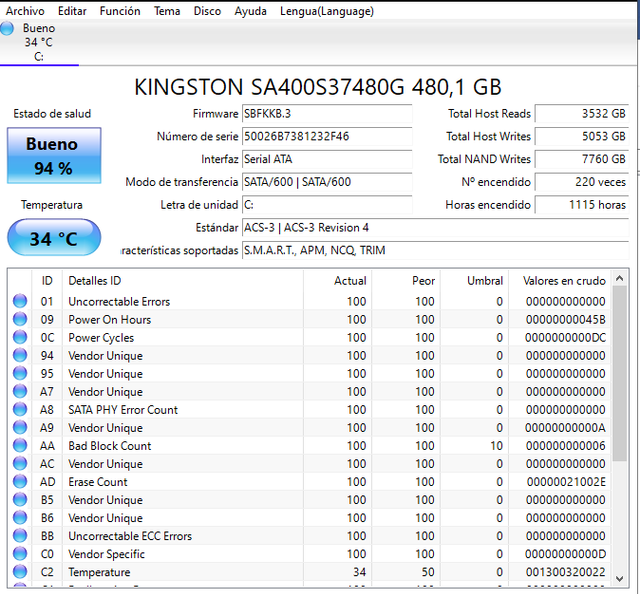Click the Actual column header

[x=338, y=280]
